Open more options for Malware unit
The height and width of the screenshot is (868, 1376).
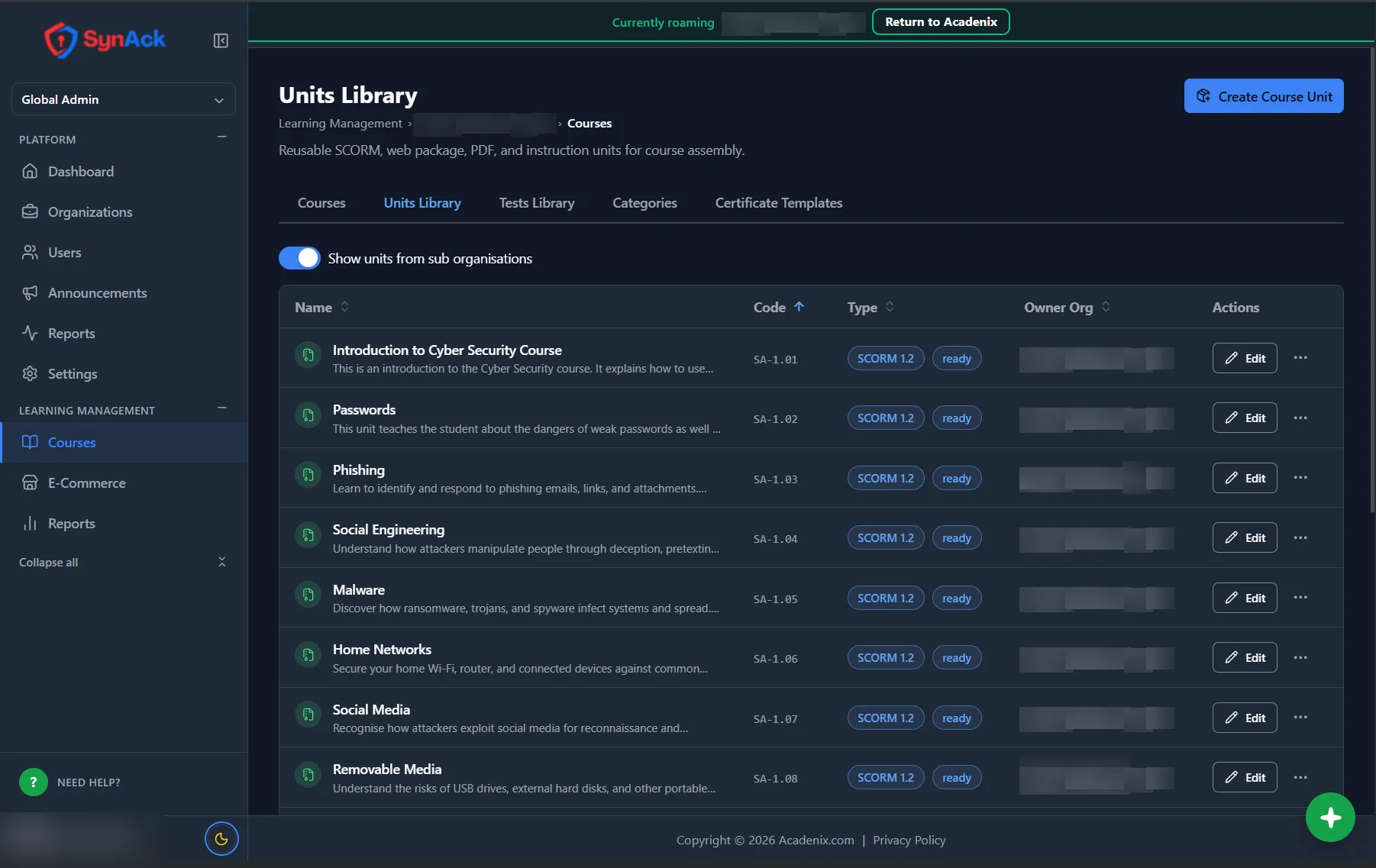coord(1300,598)
